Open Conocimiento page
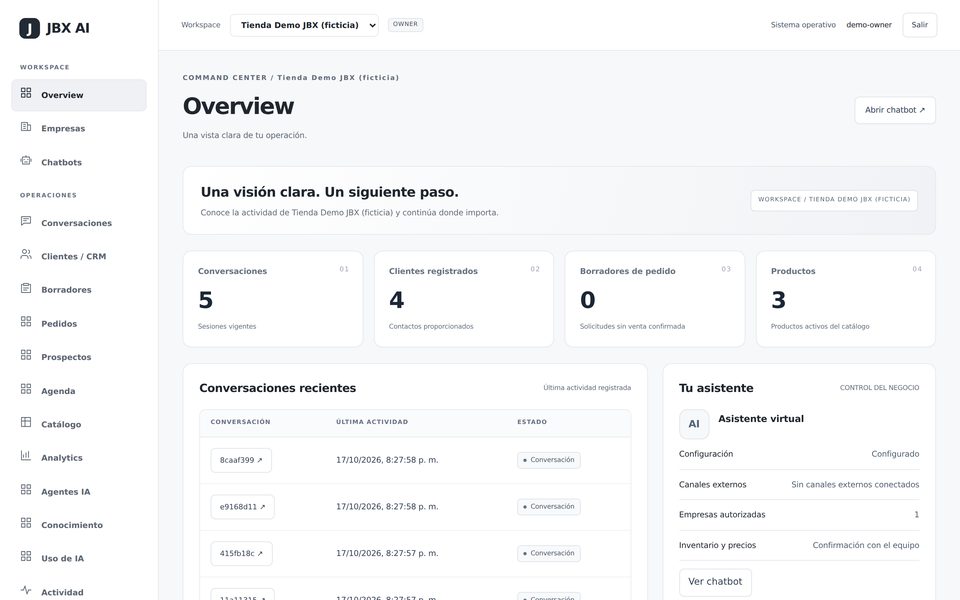The image size is (960, 600). pos(79,525)
